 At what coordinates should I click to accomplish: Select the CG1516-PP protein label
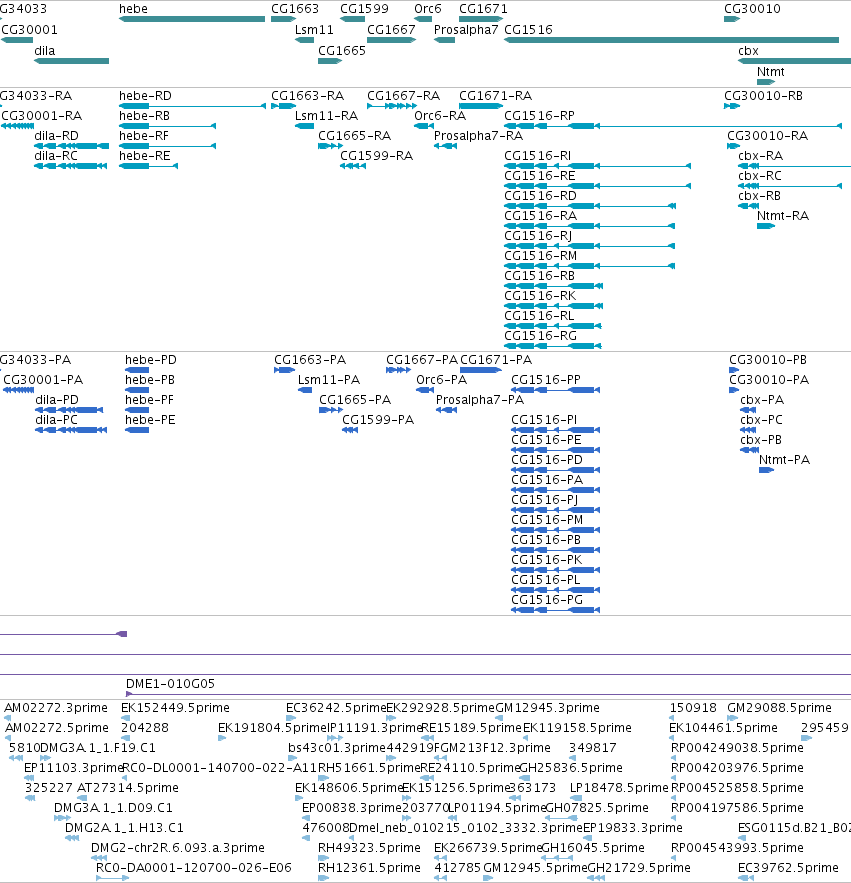[x=546, y=380]
